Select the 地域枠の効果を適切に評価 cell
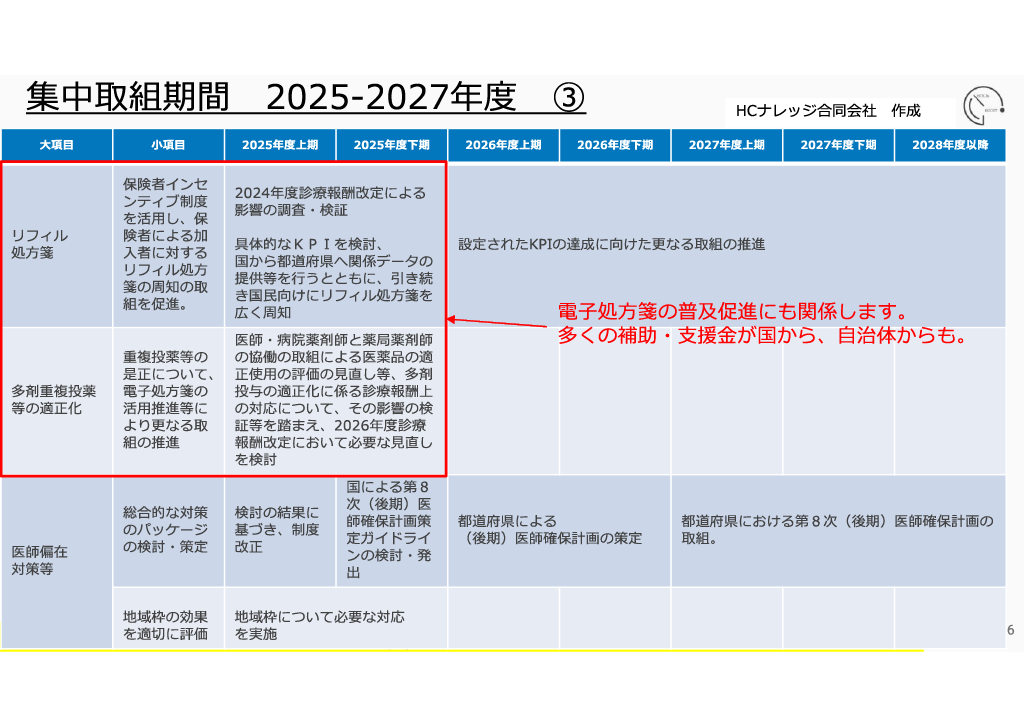The height and width of the screenshot is (726, 1024). click(x=166, y=625)
